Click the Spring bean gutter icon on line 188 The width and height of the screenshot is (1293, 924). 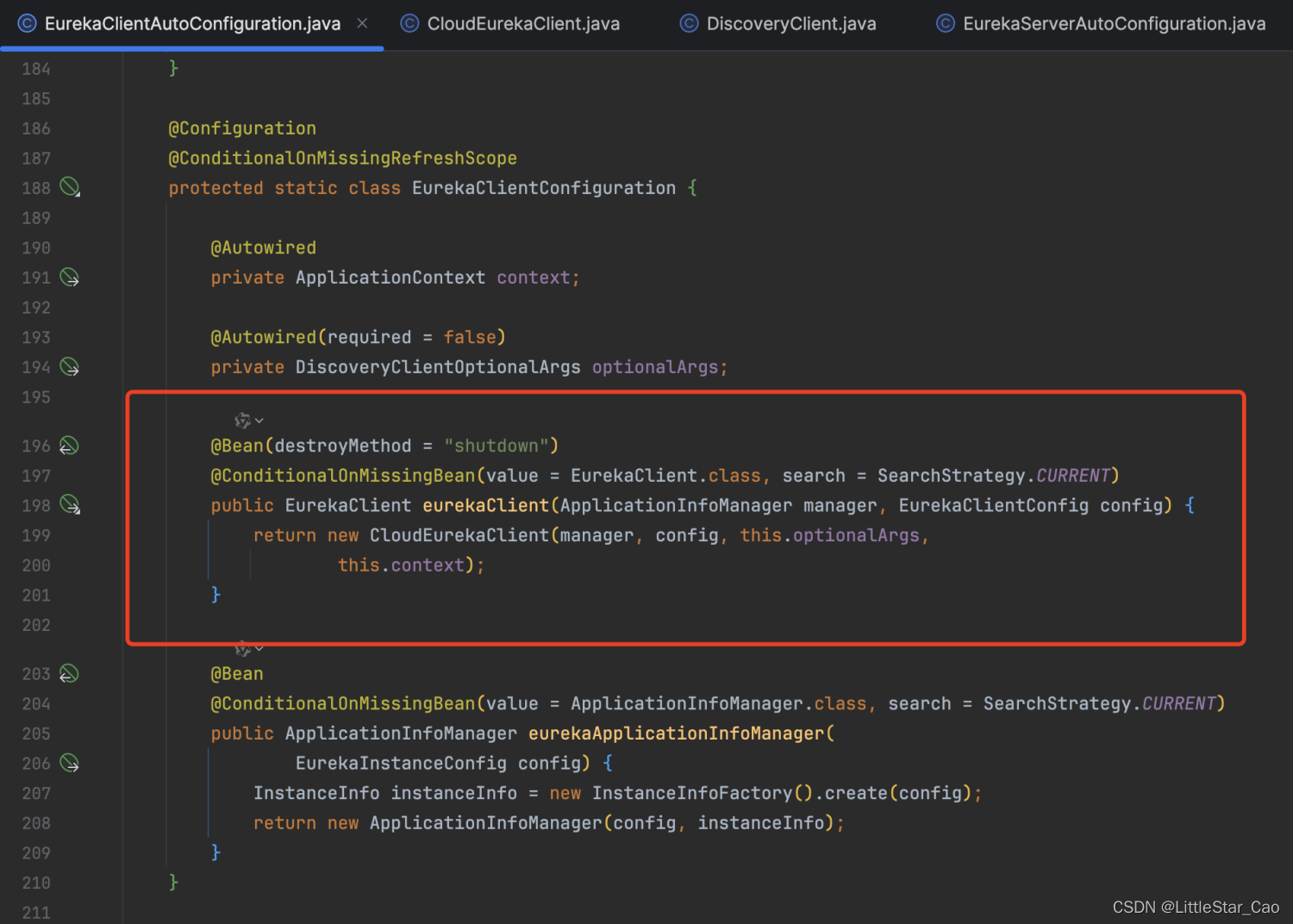coord(70,187)
